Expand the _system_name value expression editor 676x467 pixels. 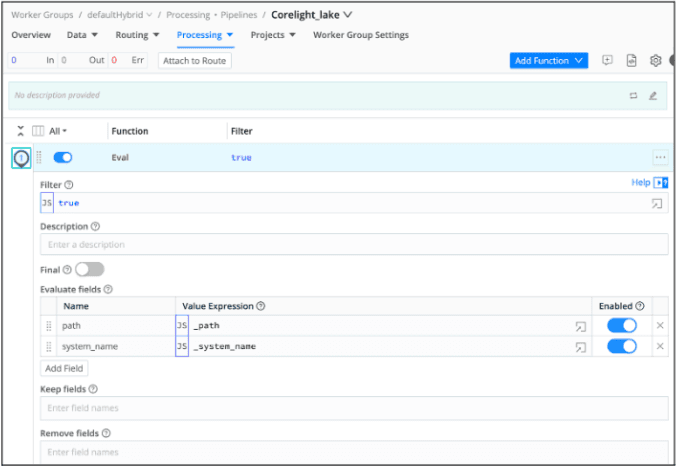581,347
